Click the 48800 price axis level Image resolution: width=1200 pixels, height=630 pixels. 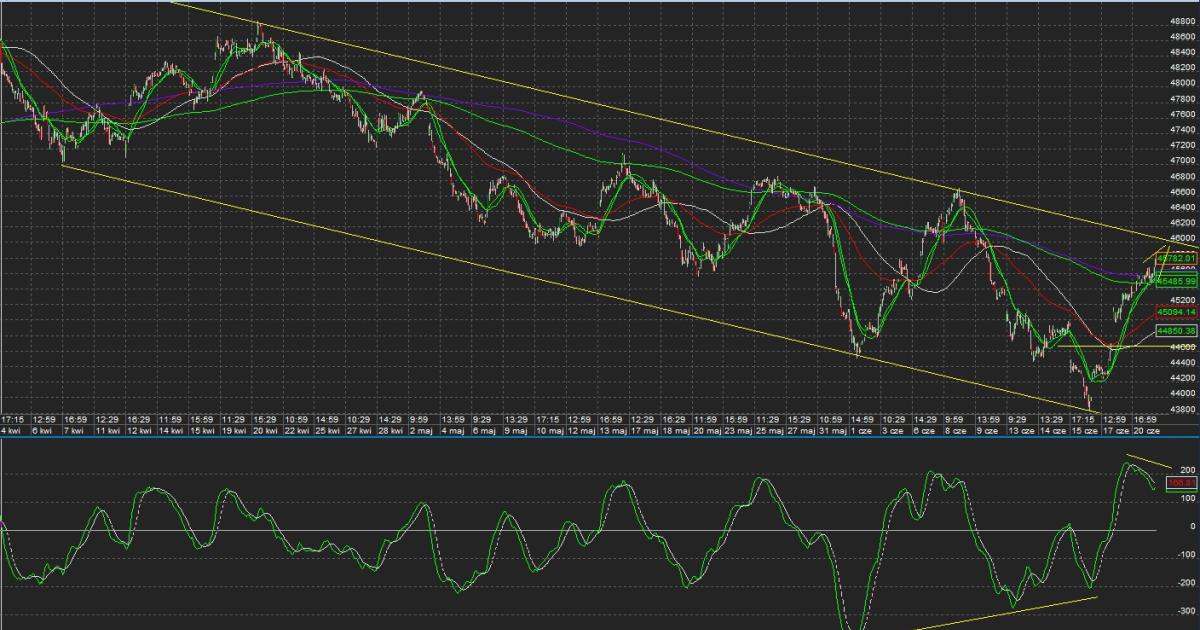(x=1181, y=20)
